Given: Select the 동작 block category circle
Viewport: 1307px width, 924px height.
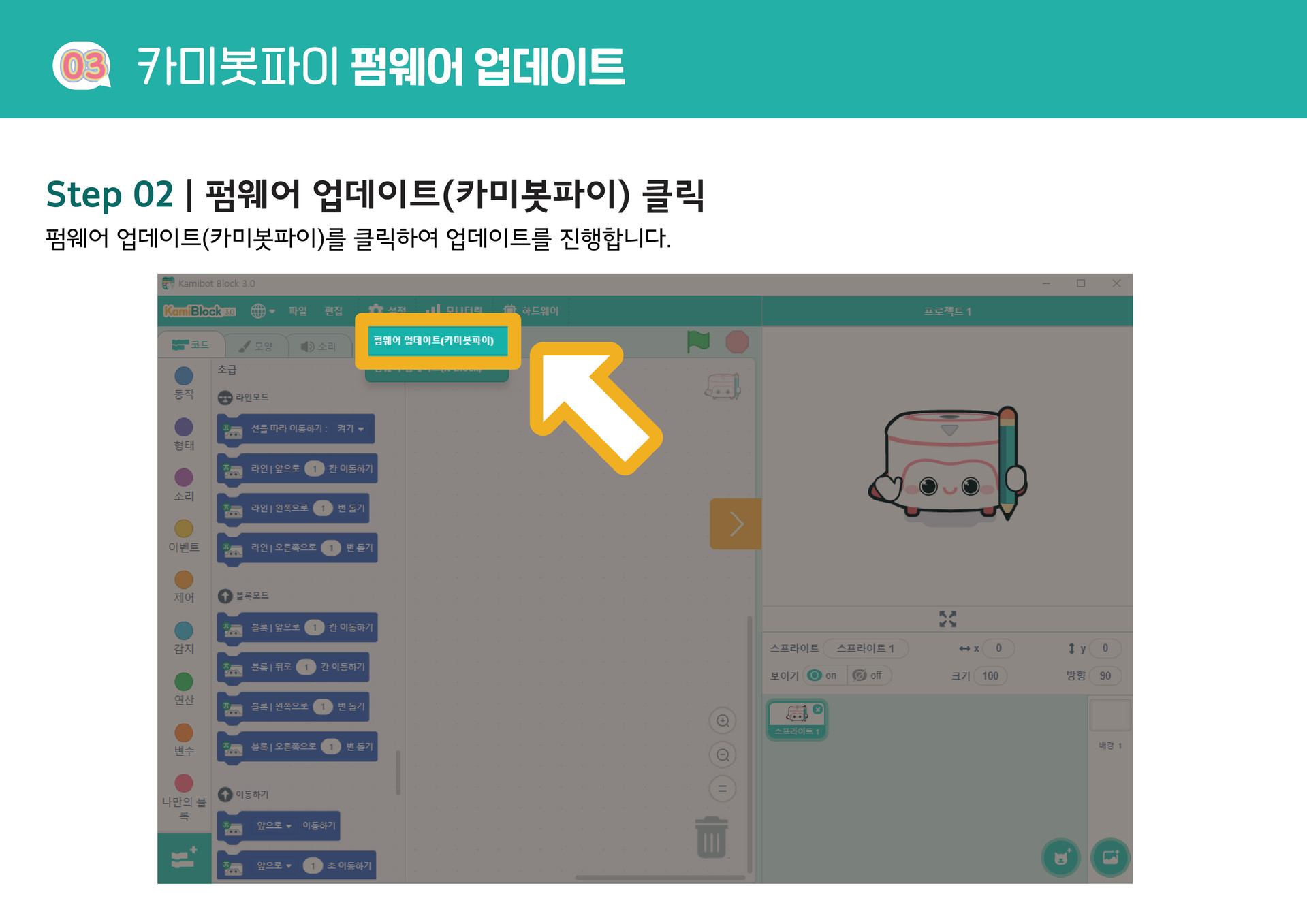Looking at the screenshot, I should point(184,376).
